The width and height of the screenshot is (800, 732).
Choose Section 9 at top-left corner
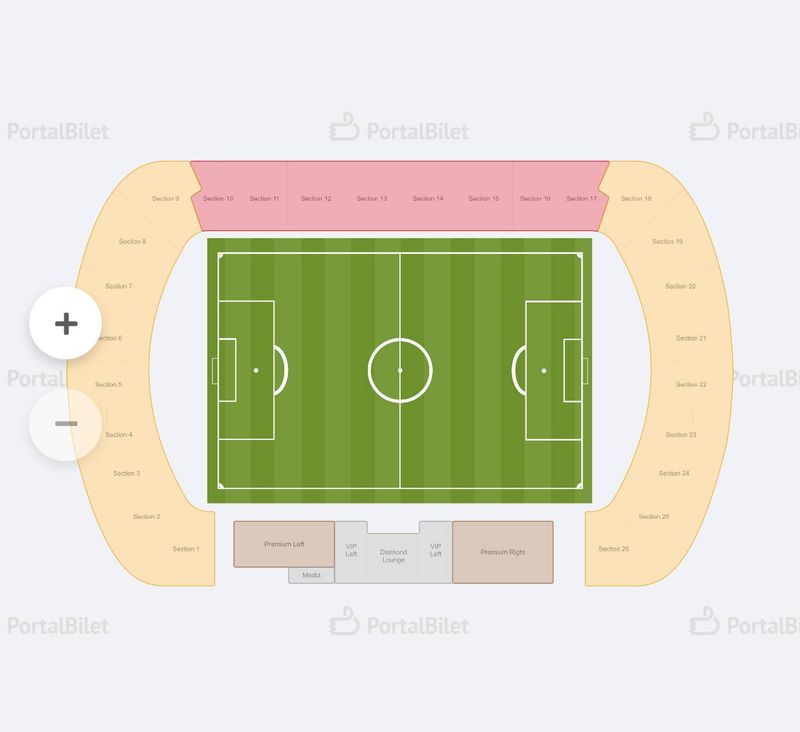(x=165, y=198)
